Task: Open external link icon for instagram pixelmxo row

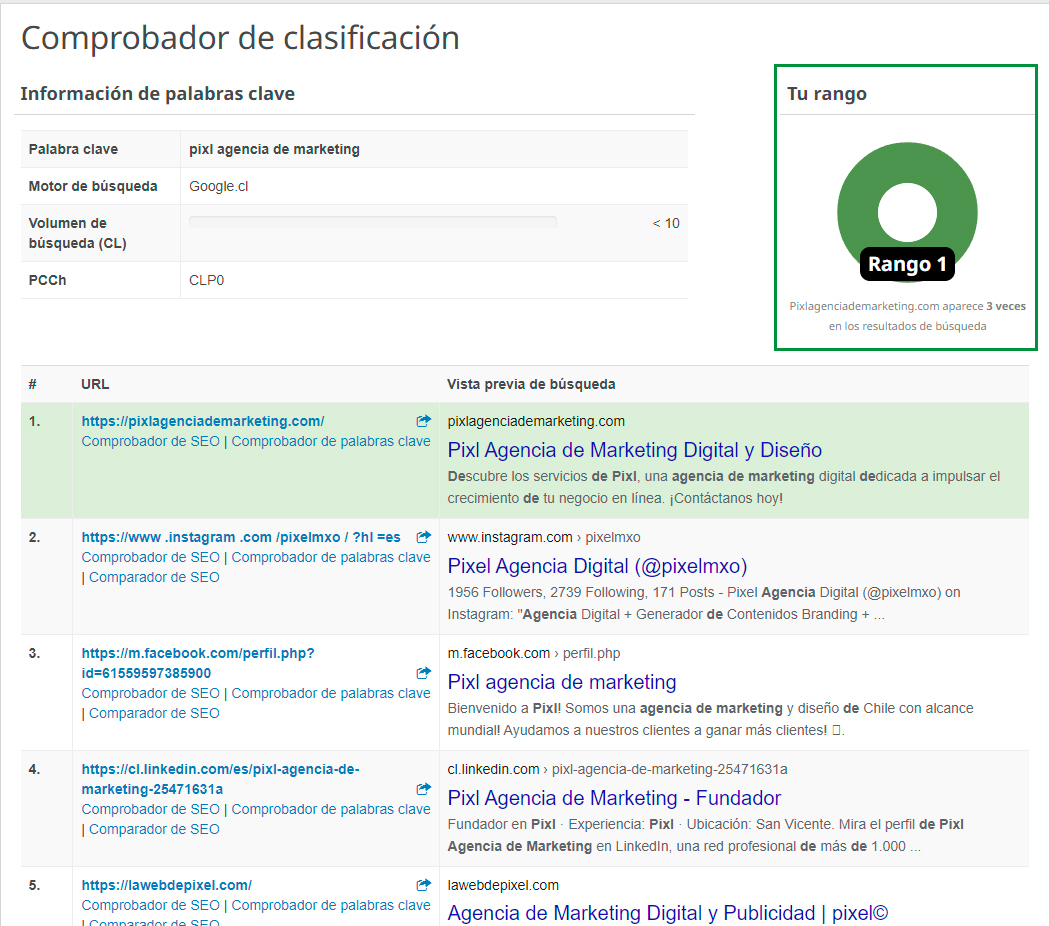Action: tap(423, 537)
